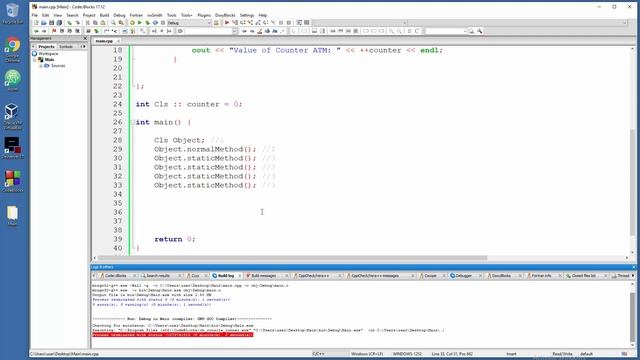The width and height of the screenshot is (640, 360).
Task: Switch to the Closed files list tab
Action: pyautogui.click(x=584, y=276)
